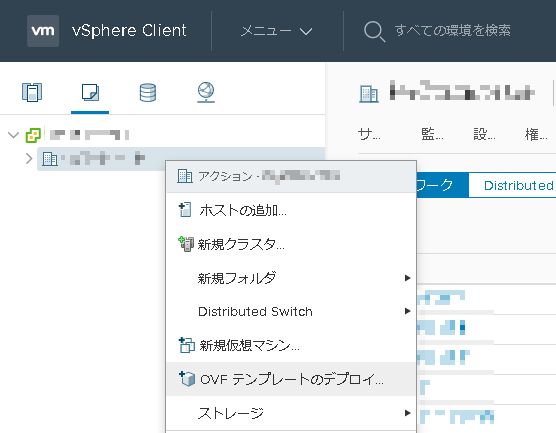Open the 設... (Configure) tab
This screenshot has width=556, height=433.
pyautogui.click(x=484, y=134)
